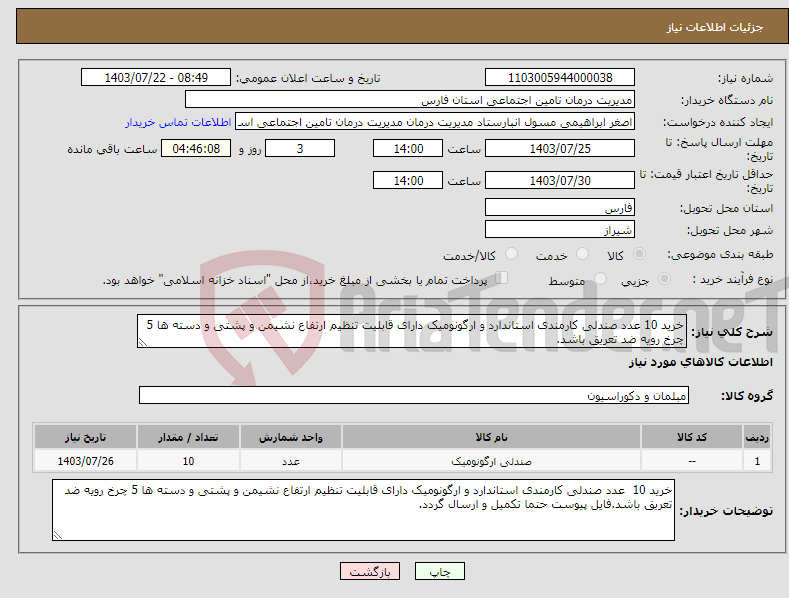This screenshot has height=598, width=789.
Task: Open the اطلاعات تماس خریدار link
Action: click(x=178, y=122)
